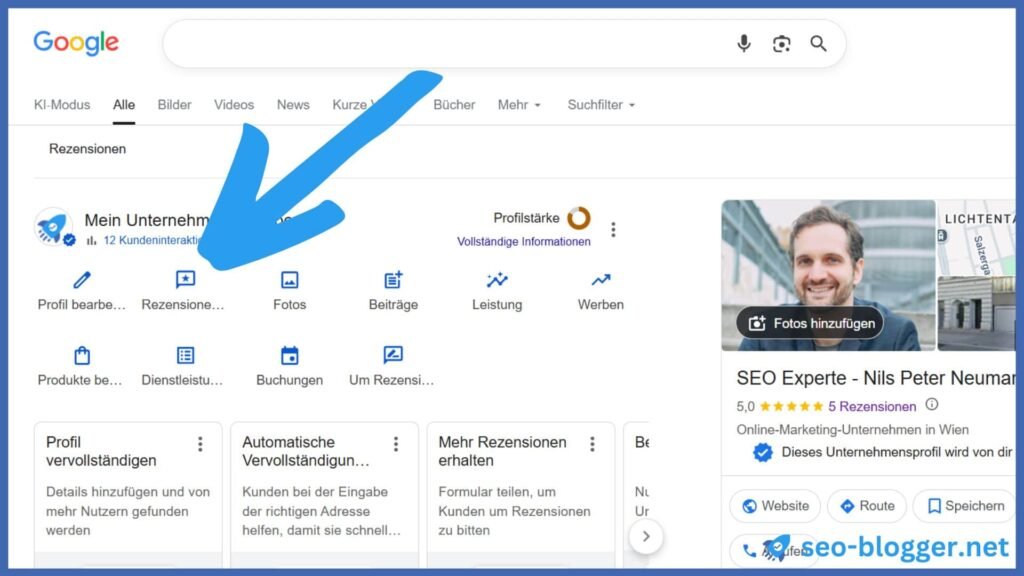Click the Profilstärke progress ring
1024x576 pixels.
579,218
